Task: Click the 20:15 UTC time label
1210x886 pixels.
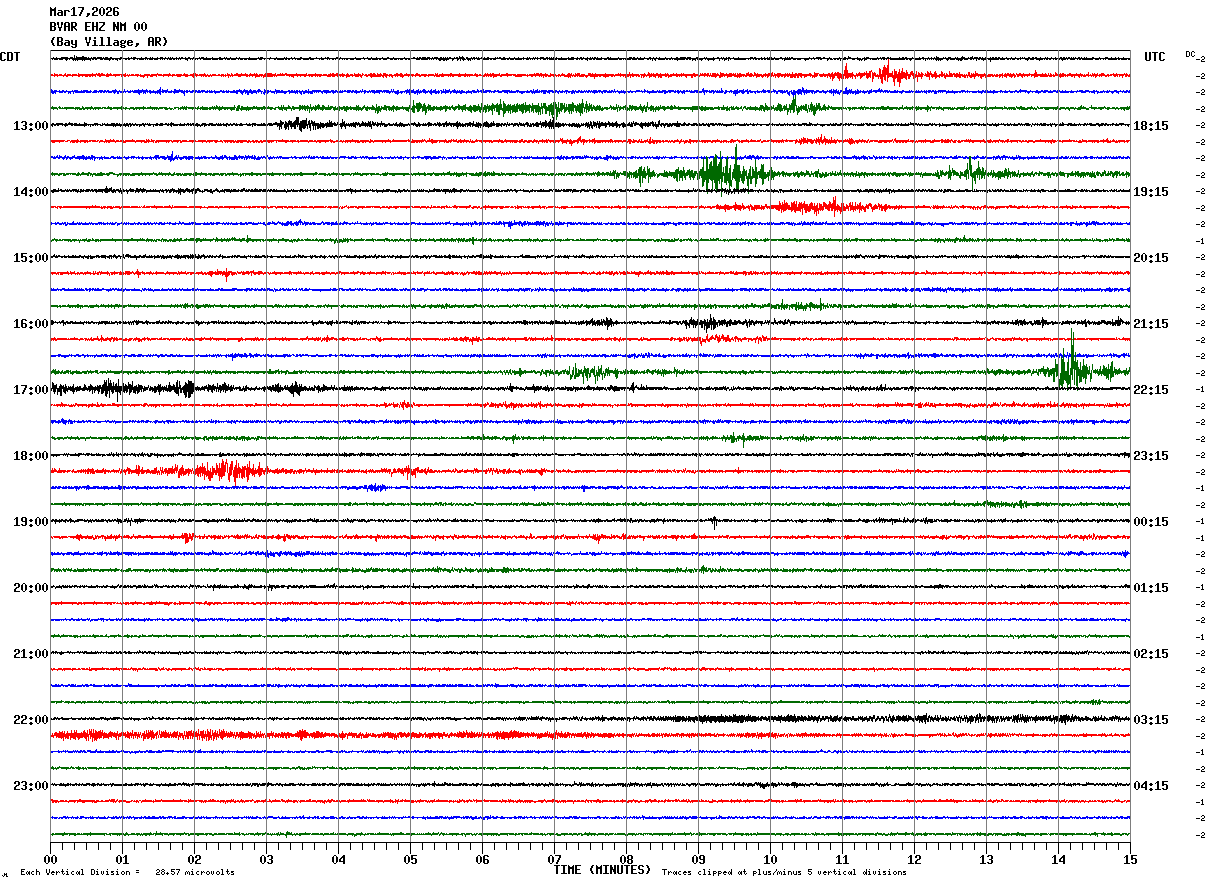Action: [x=1150, y=258]
